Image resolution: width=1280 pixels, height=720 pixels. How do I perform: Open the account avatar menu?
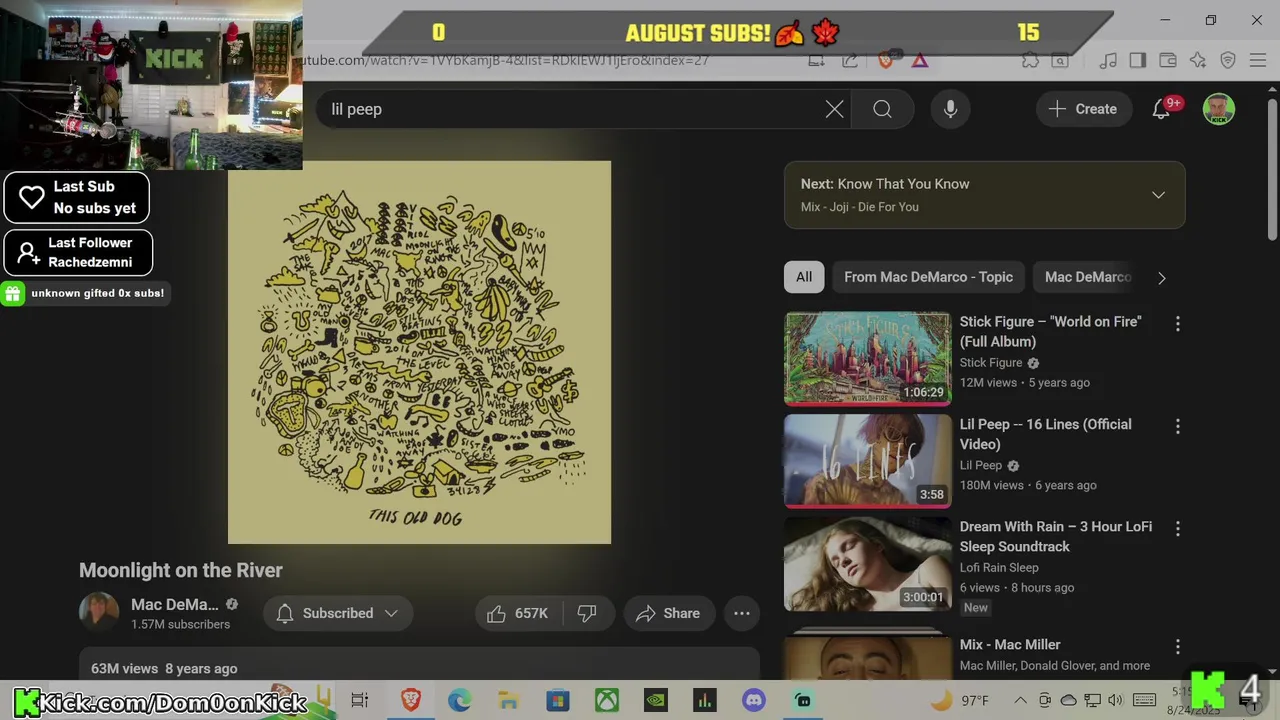pyautogui.click(x=1218, y=109)
